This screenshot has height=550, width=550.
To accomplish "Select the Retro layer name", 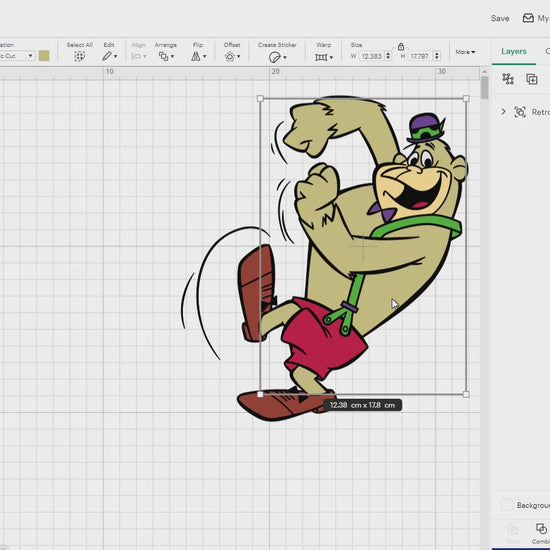I will click(541, 112).
